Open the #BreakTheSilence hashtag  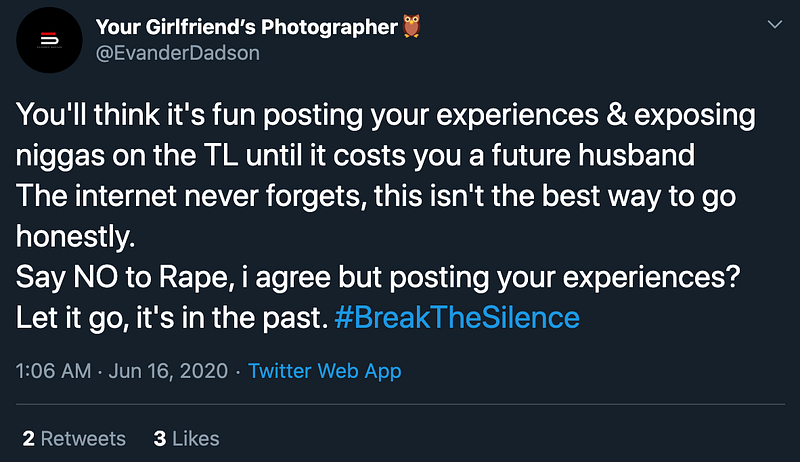(x=457, y=317)
